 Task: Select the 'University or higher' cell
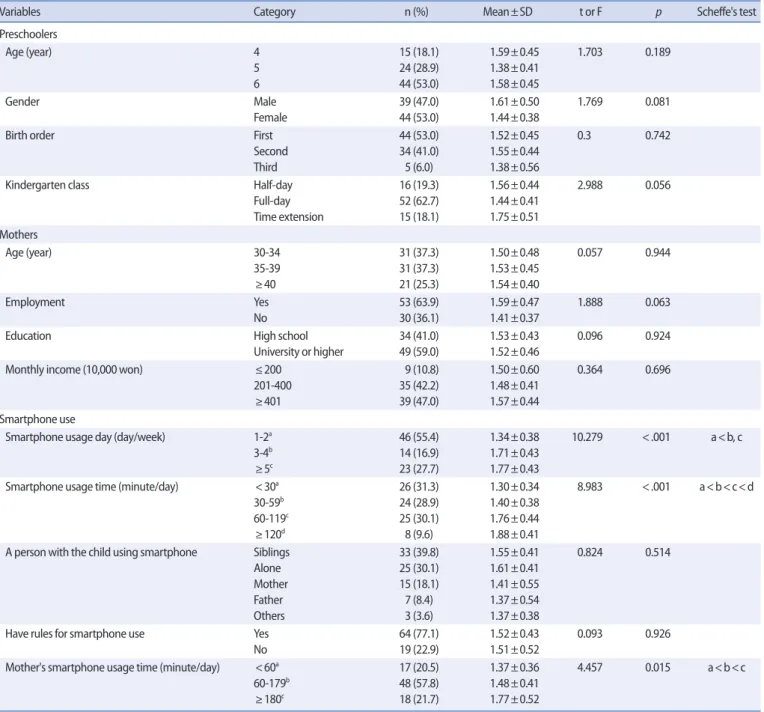pyautogui.click(x=298, y=352)
